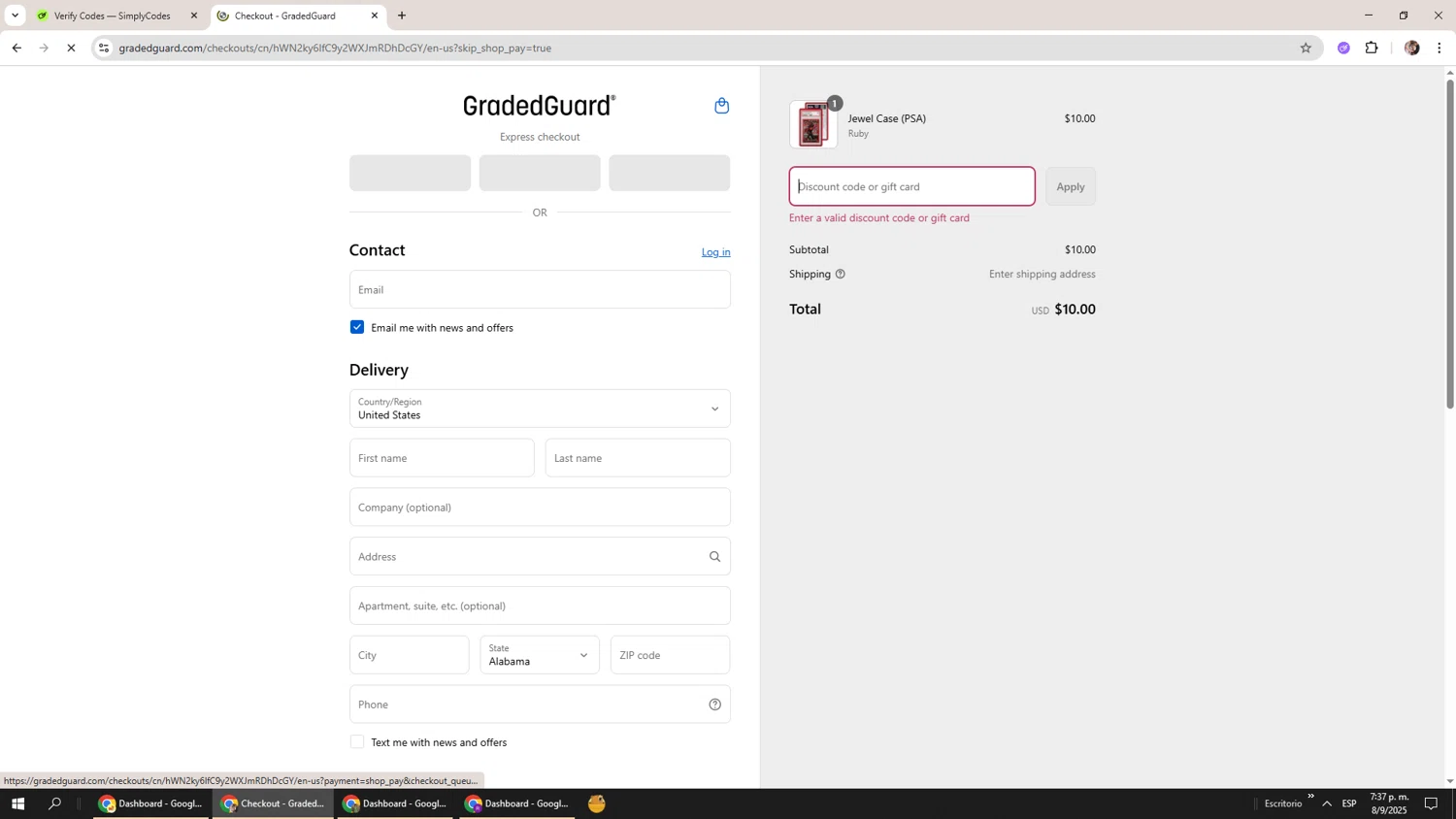
Task: Click the Apply discount button
Action: 1071,186
